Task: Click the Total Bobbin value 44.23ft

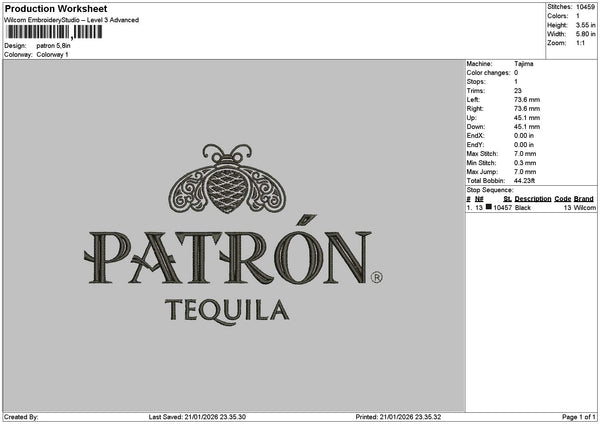Action: click(x=524, y=181)
